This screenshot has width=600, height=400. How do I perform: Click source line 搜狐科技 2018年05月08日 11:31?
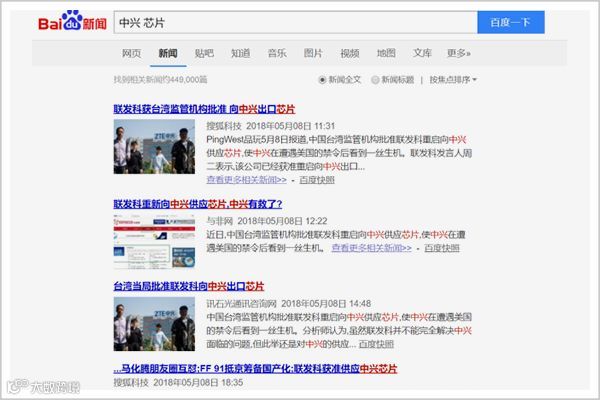point(271,126)
